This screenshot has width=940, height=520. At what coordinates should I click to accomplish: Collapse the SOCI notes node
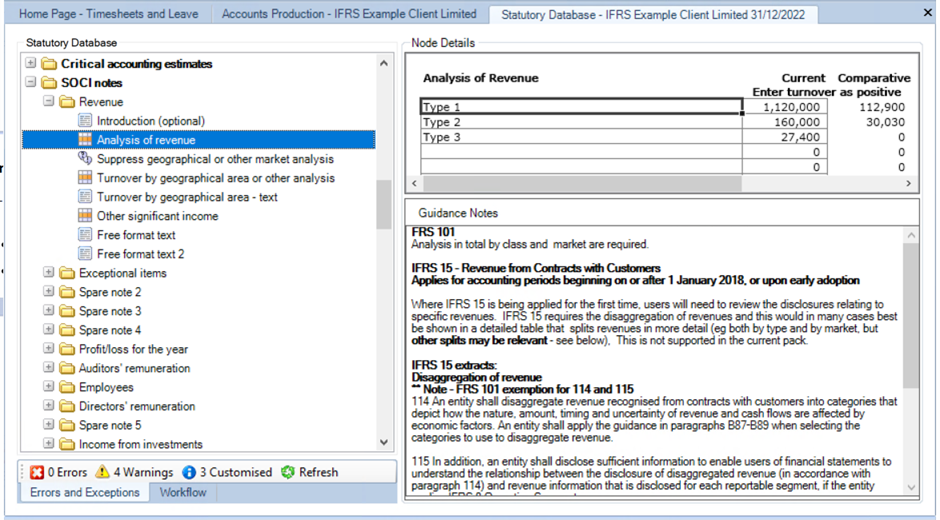coord(31,82)
